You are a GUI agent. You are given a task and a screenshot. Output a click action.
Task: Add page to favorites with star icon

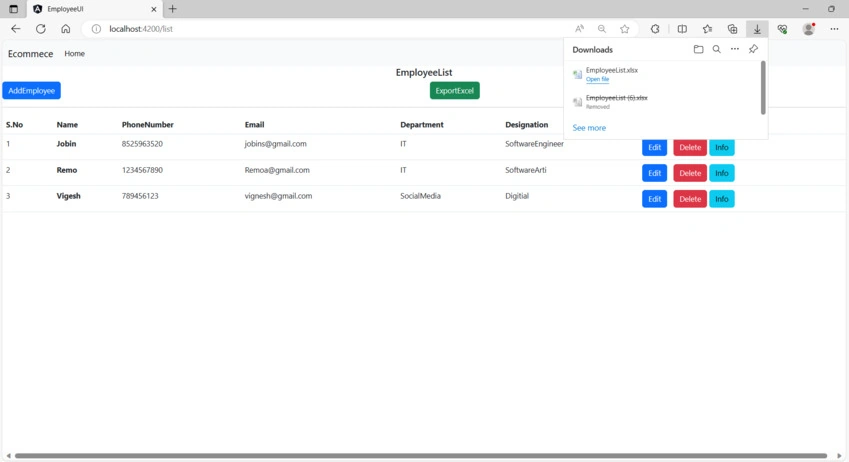[x=625, y=29]
